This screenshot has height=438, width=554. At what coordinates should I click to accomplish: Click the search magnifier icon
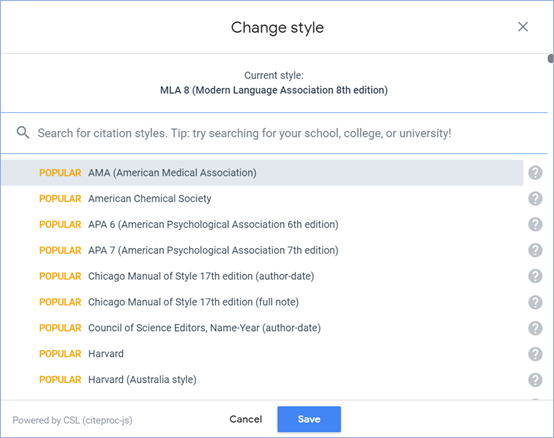(x=23, y=133)
